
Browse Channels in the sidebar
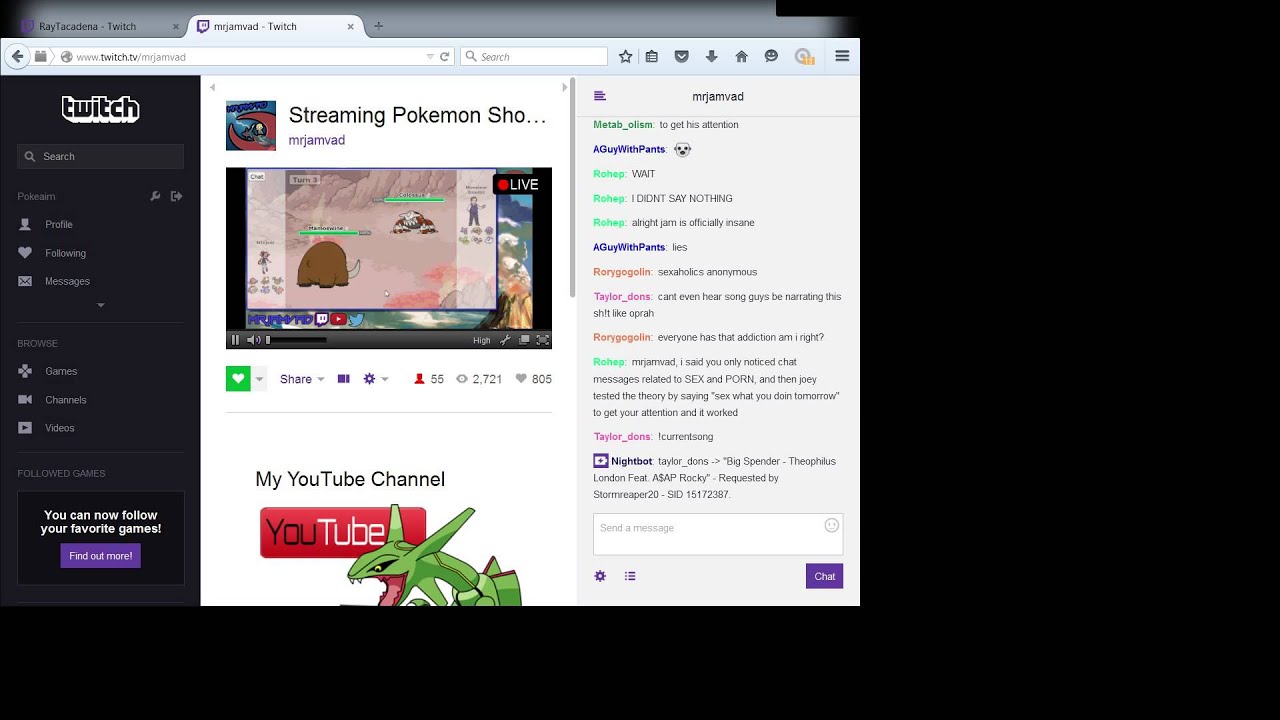coord(66,400)
